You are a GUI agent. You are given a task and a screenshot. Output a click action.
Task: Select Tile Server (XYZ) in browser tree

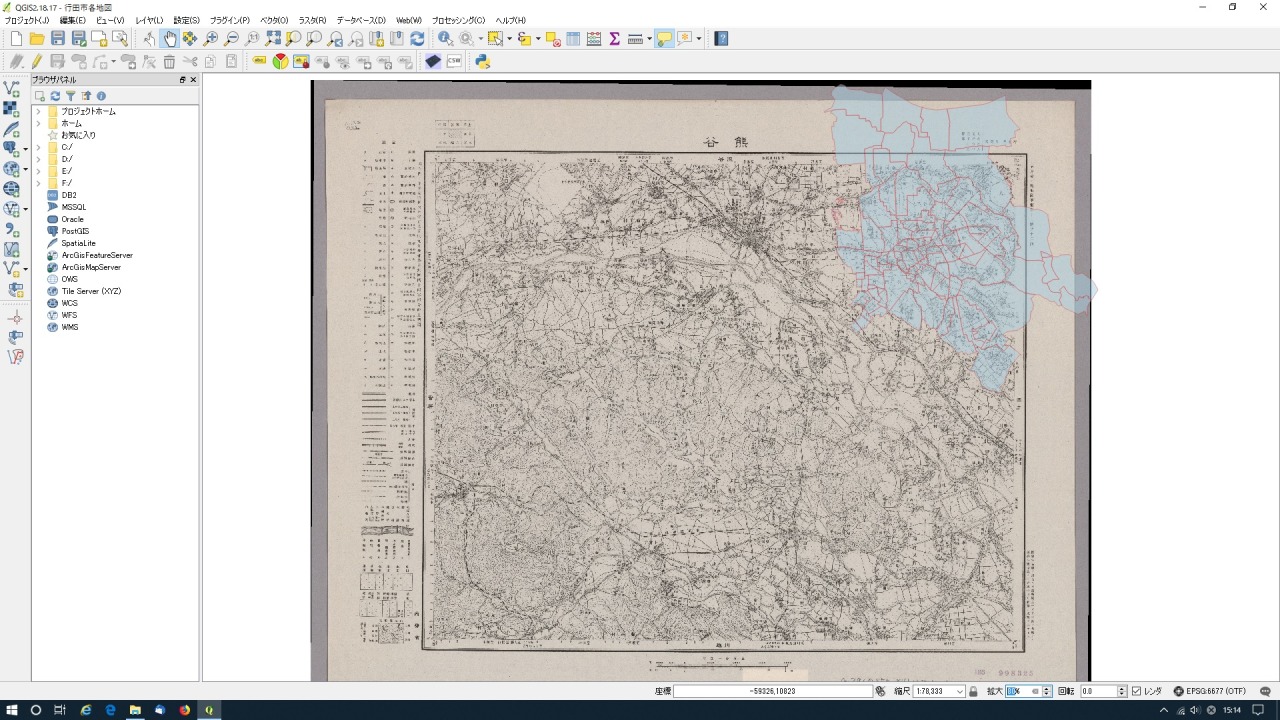coord(91,291)
